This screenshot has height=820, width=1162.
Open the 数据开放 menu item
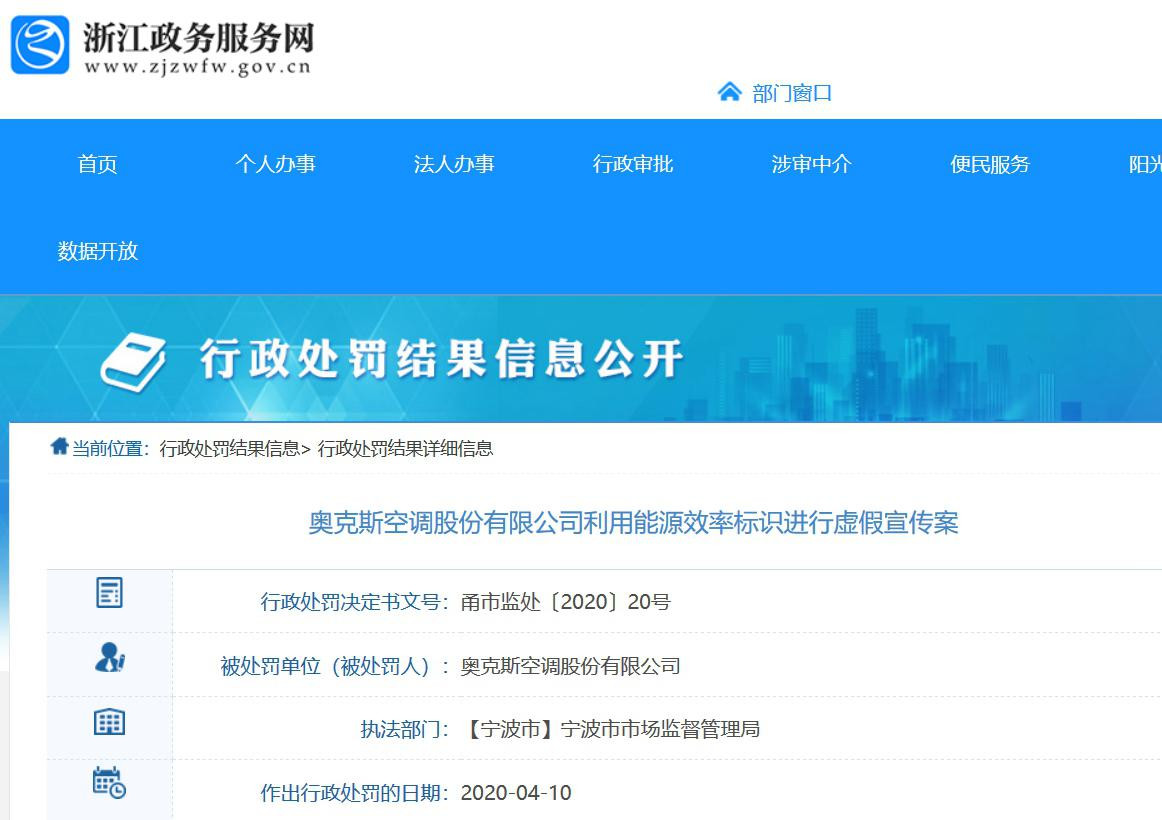tap(98, 251)
